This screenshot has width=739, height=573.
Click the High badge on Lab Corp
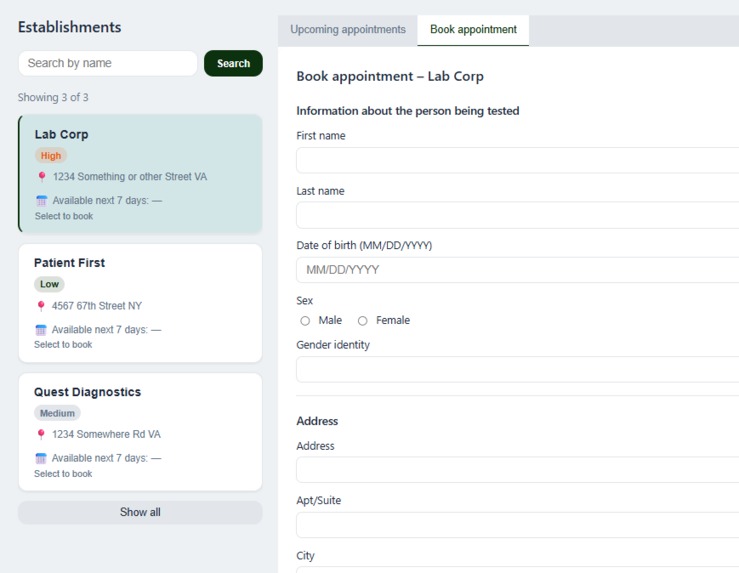click(x=51, y=156)
